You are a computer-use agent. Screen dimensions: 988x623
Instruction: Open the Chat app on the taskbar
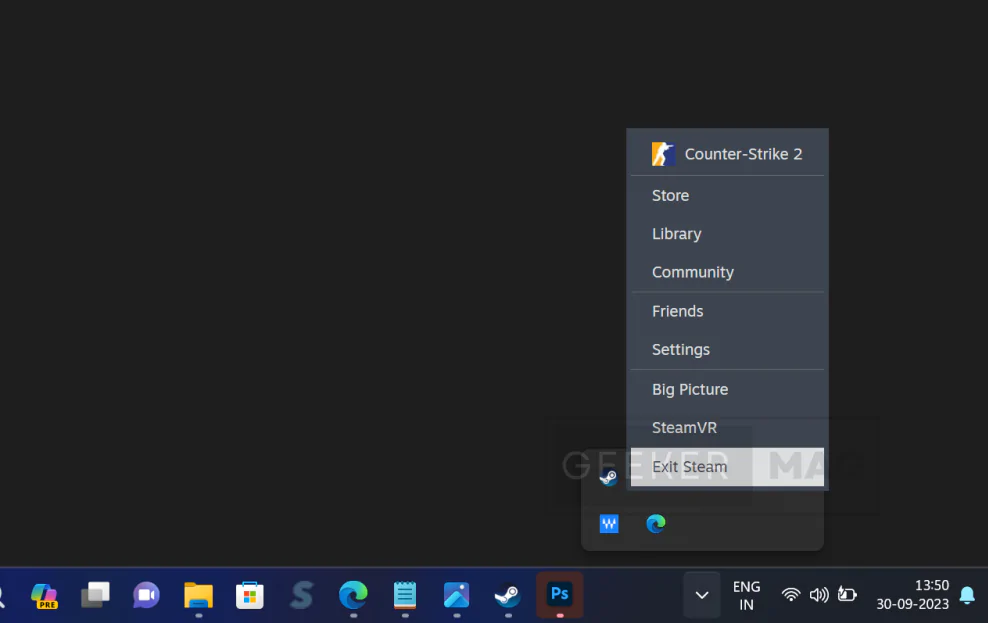(146, 595)
